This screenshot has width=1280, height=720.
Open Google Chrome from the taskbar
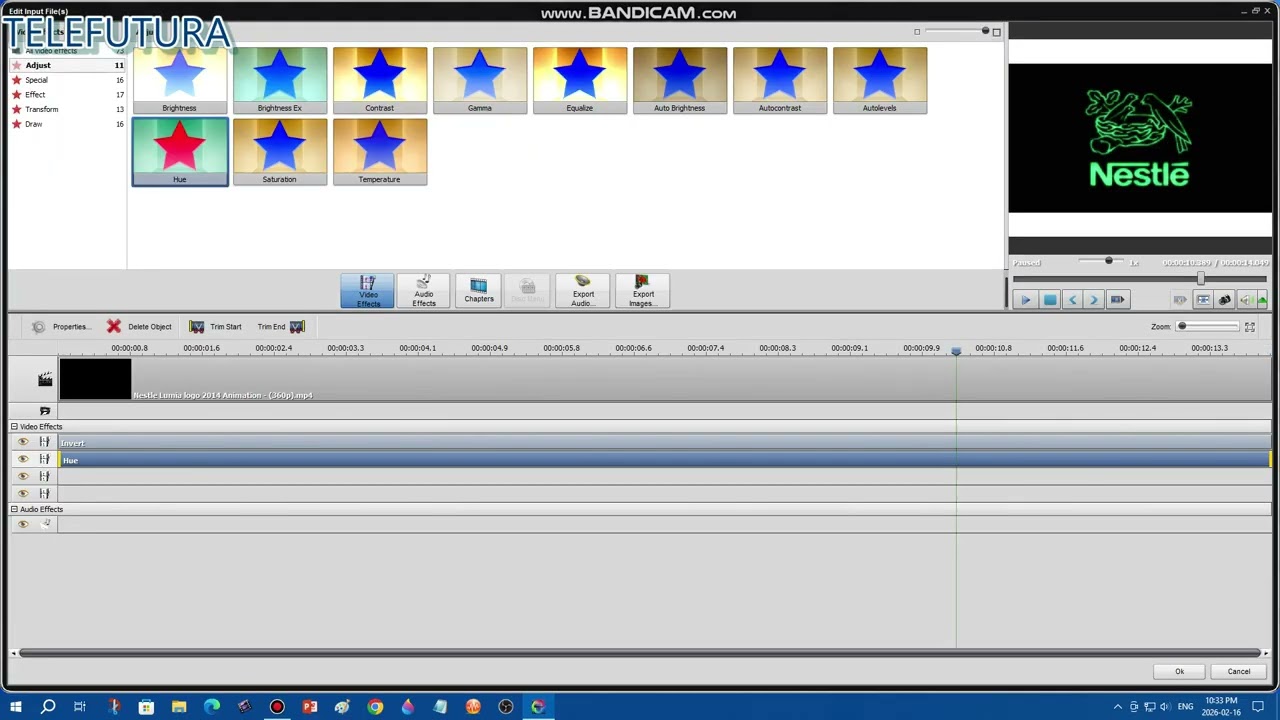click(375, 707)
